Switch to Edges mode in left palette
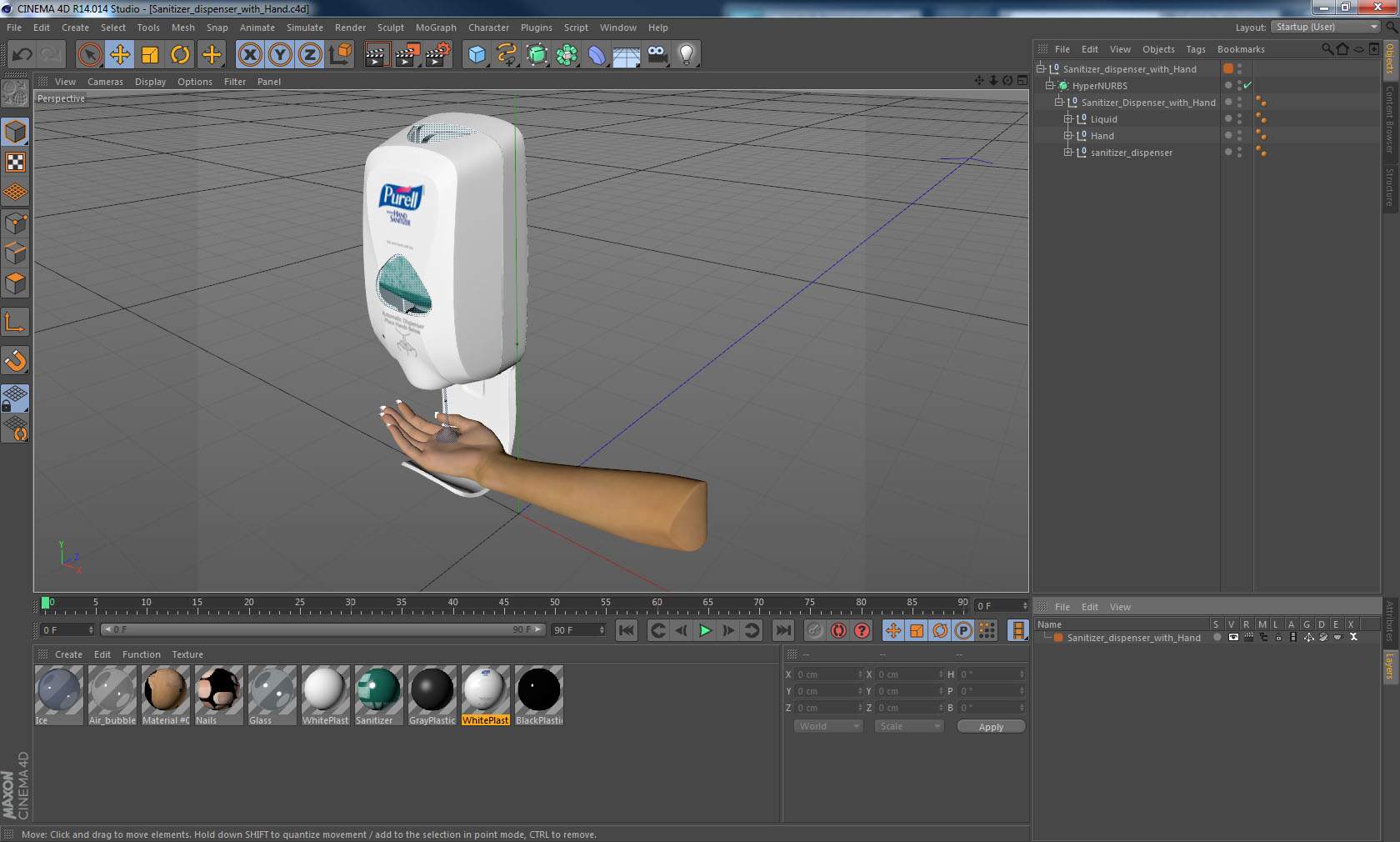Screen dimensions: 1400x842 pyautogui.click(x=15, y=253)
